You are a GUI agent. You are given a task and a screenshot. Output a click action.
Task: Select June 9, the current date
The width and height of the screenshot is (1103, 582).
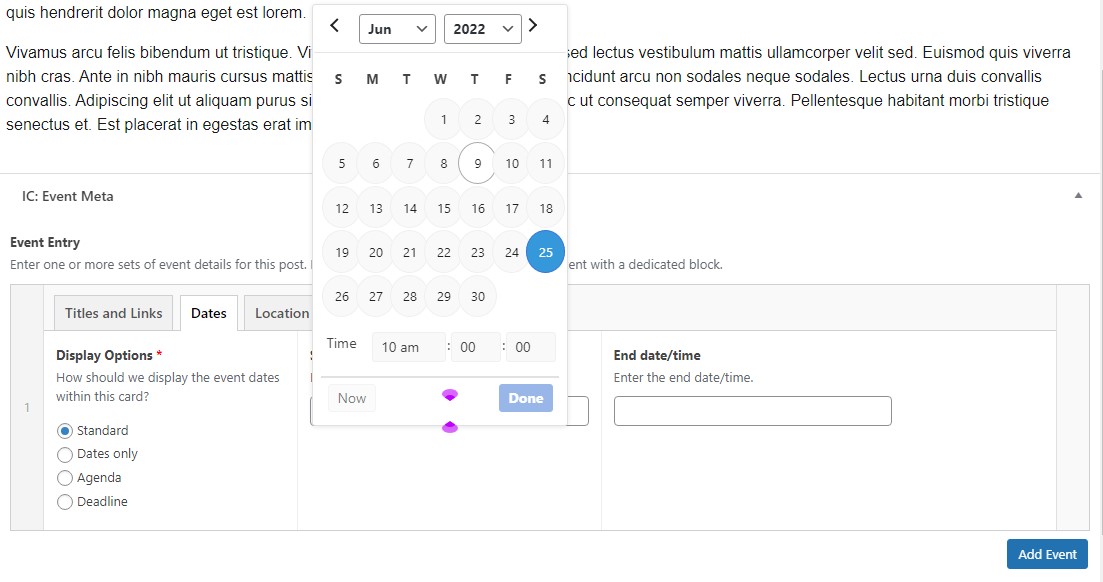pyautogui.click(x=476, y=163)
